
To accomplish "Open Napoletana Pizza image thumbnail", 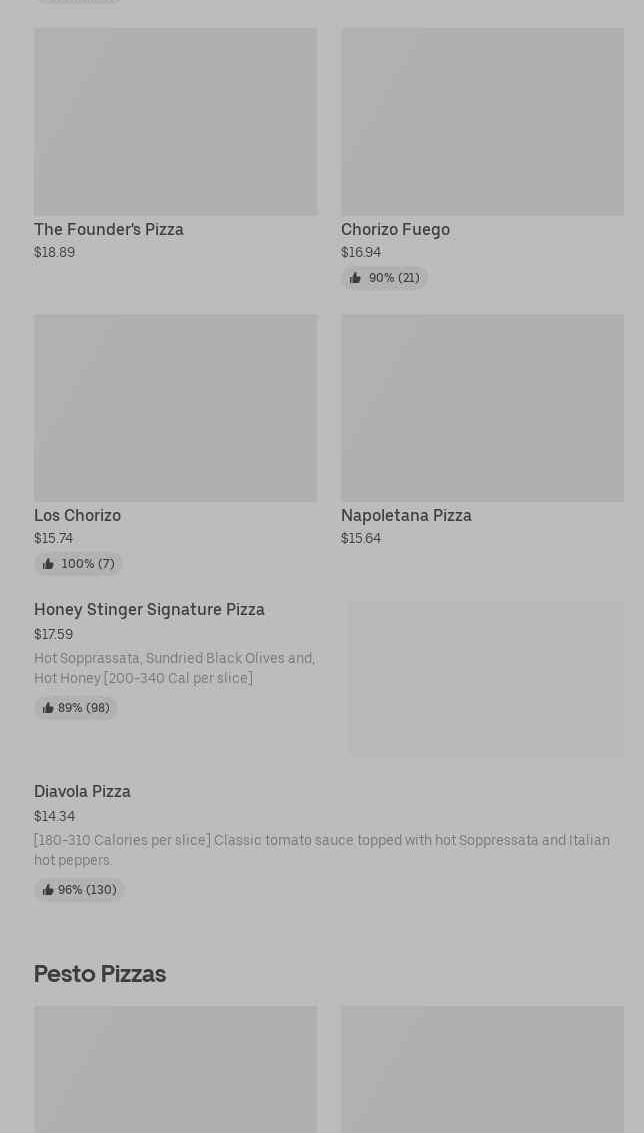I will (482, 408).
